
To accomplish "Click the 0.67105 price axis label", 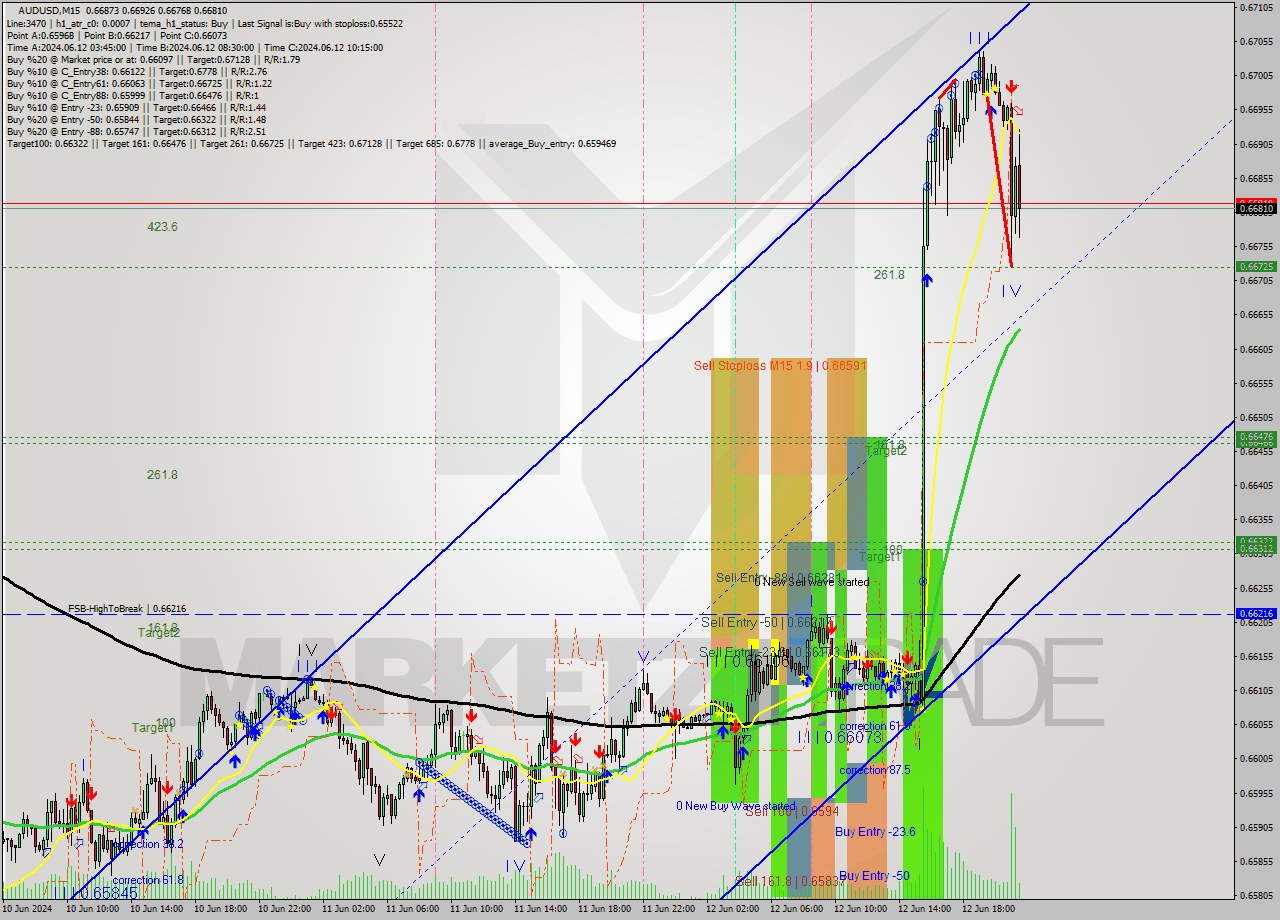I will coord(1258,7).
